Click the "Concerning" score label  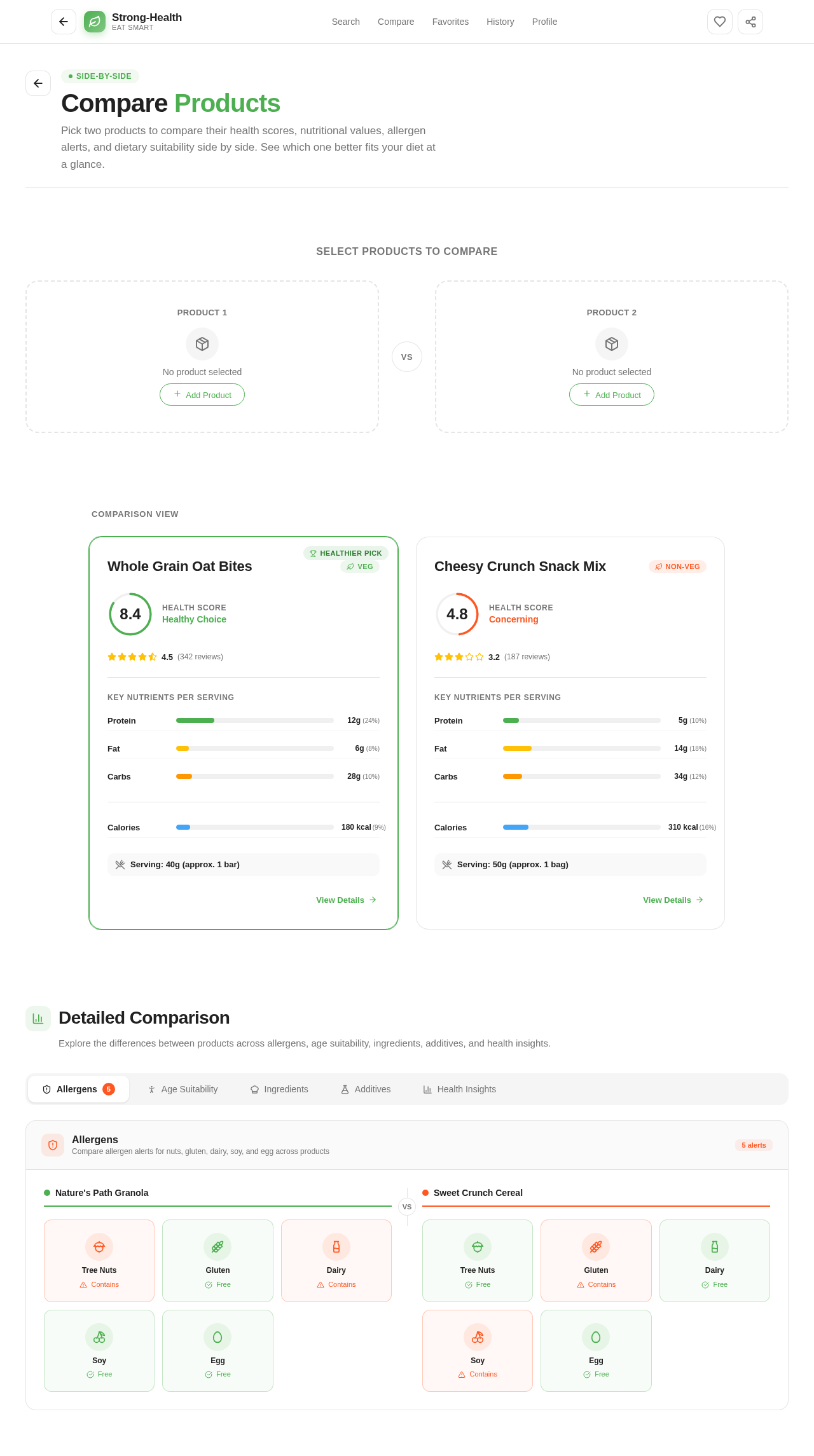point(514,619)
